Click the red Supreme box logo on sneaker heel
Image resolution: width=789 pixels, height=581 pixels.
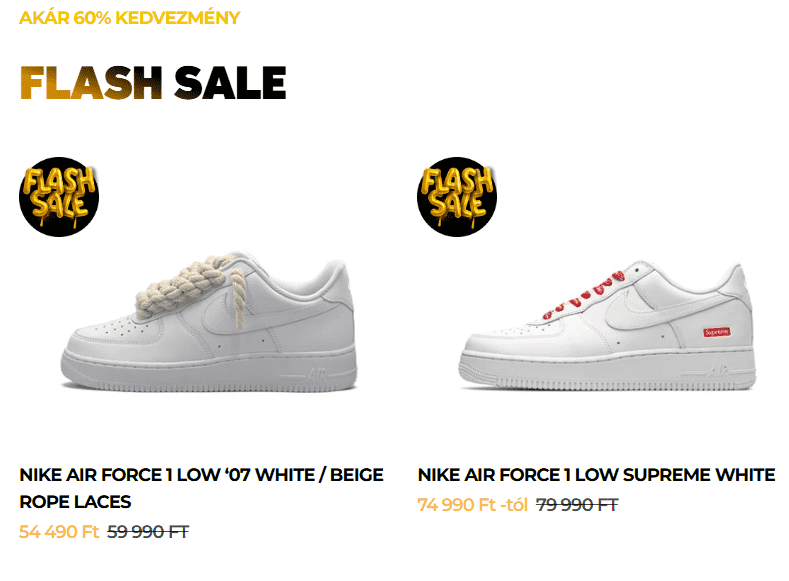(x=717, y=332)
